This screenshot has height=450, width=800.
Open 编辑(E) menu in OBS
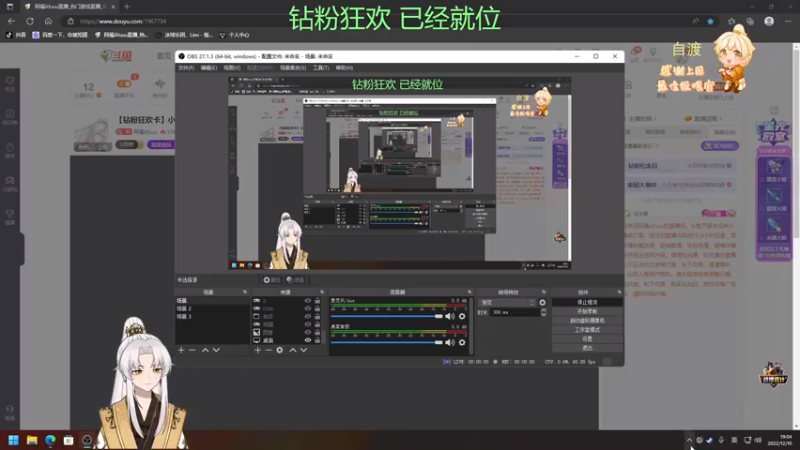tap(209, 68)
